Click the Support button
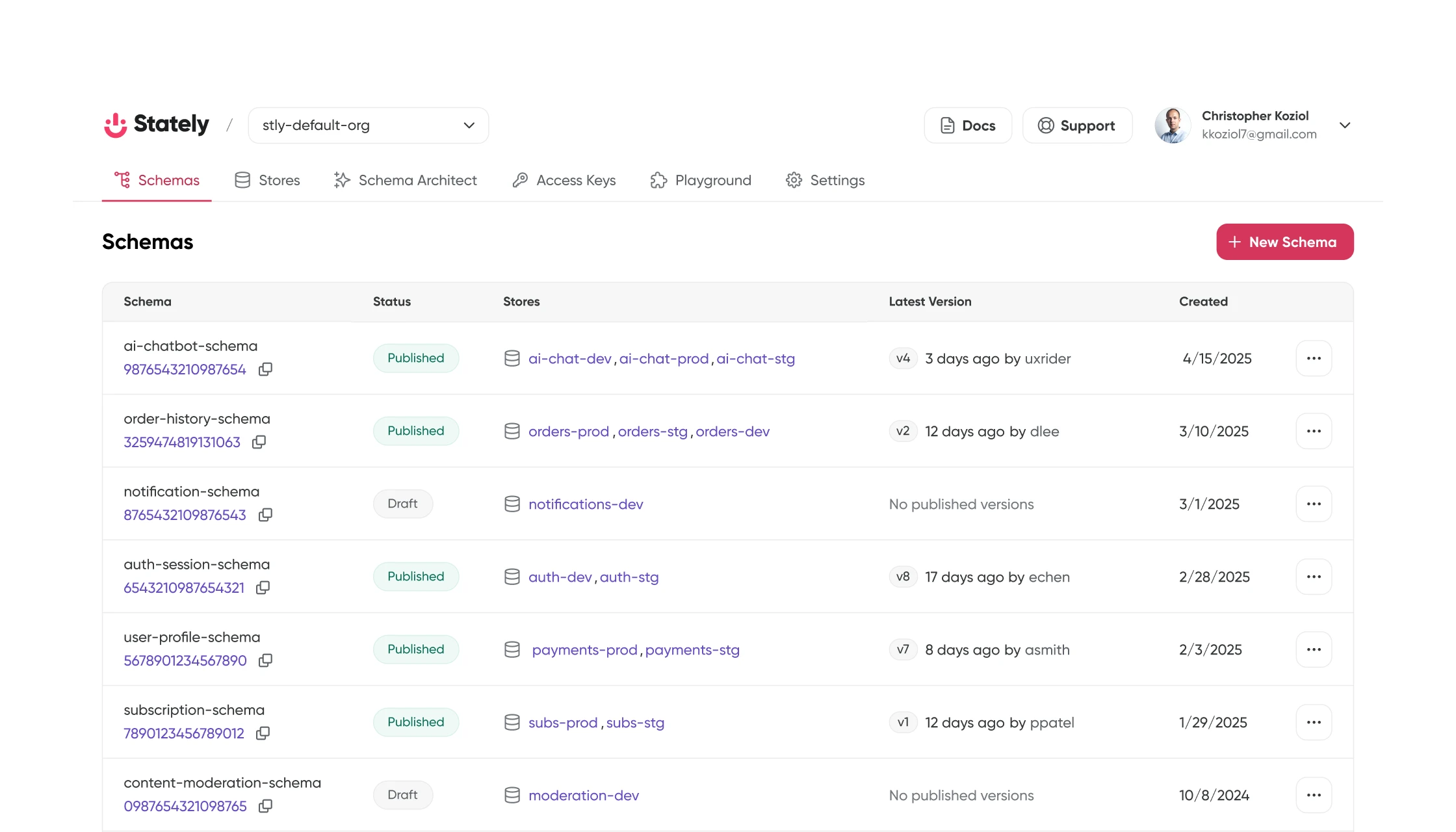The width and height of the screenshot is (1456, 832). point(1077,125)
